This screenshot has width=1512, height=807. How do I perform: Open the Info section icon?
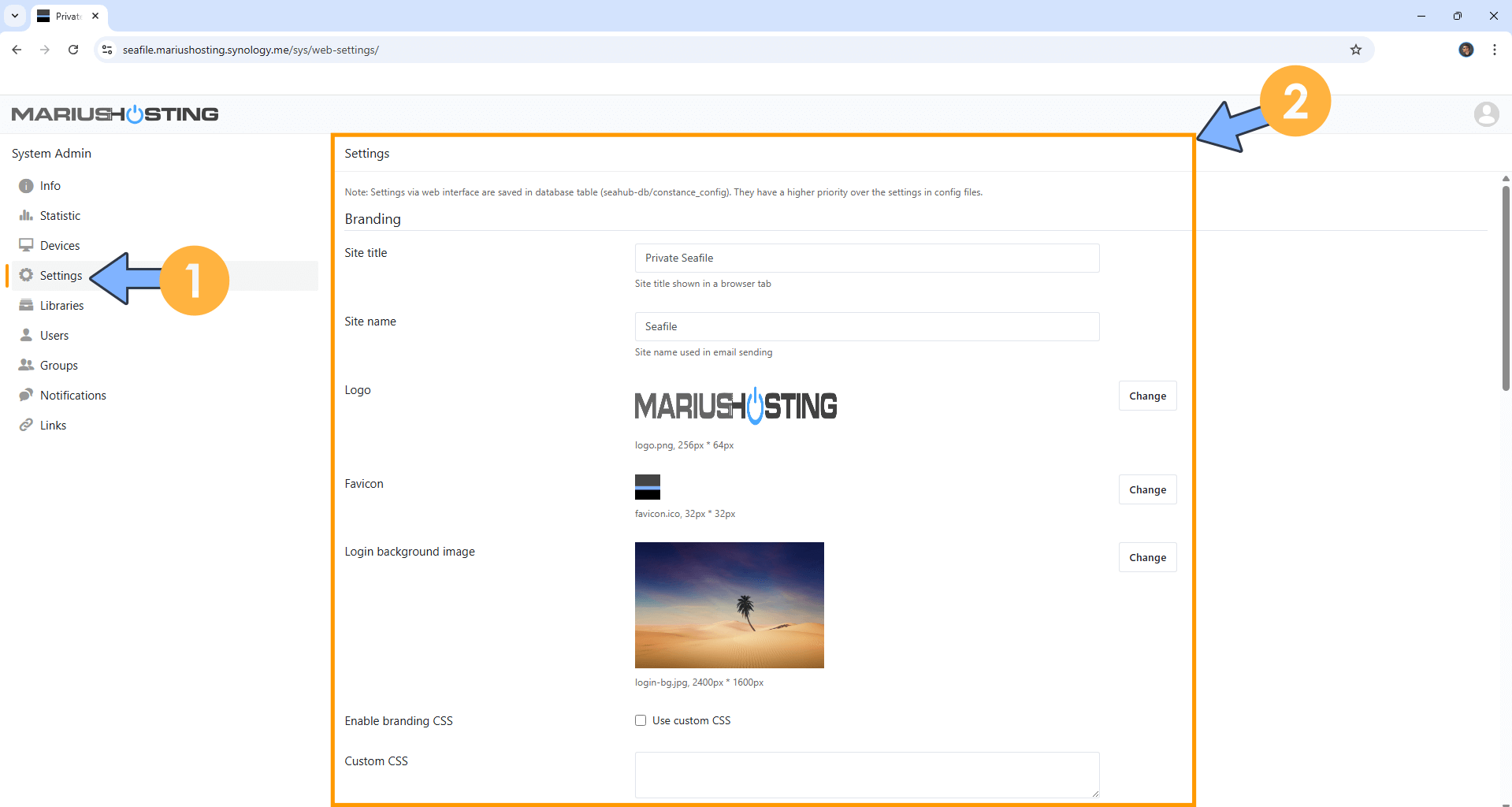pyautogui.click(x=26, y=186)
